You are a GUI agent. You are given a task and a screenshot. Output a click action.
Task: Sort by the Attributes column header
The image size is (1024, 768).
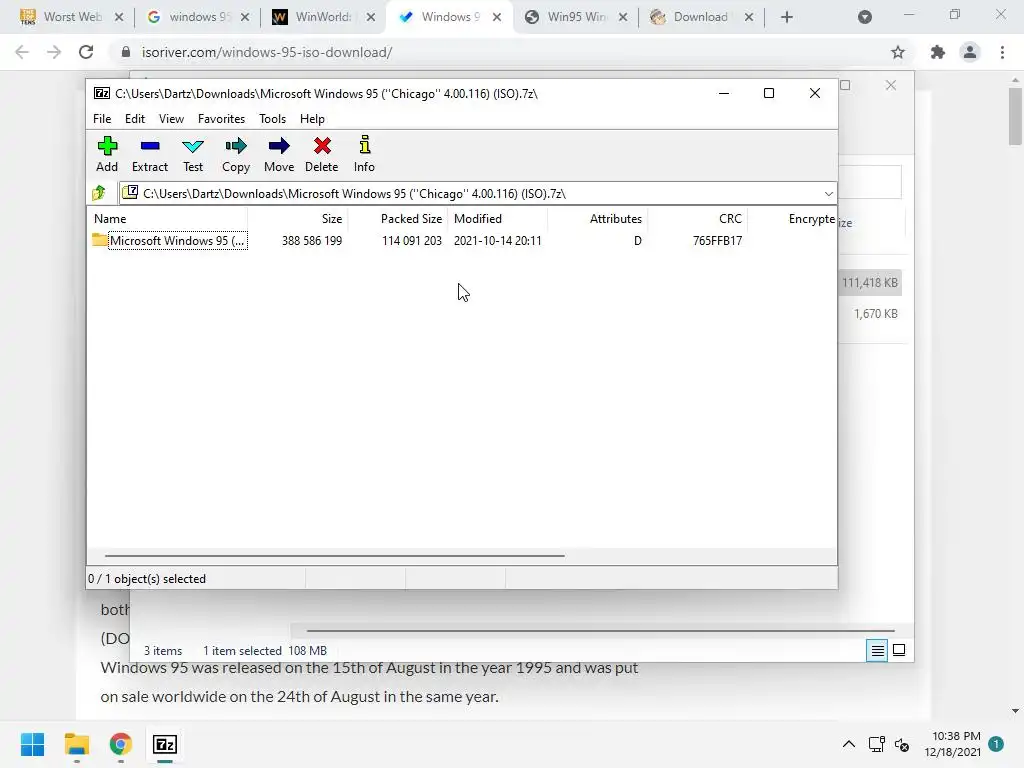click(597, 219)
